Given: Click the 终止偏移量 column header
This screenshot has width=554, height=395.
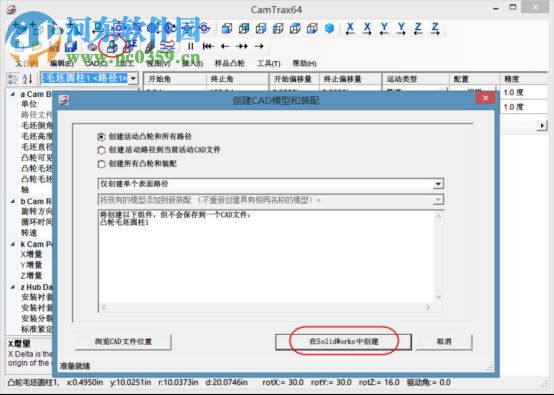Looking at the screenshot, I should pos(350,79).
